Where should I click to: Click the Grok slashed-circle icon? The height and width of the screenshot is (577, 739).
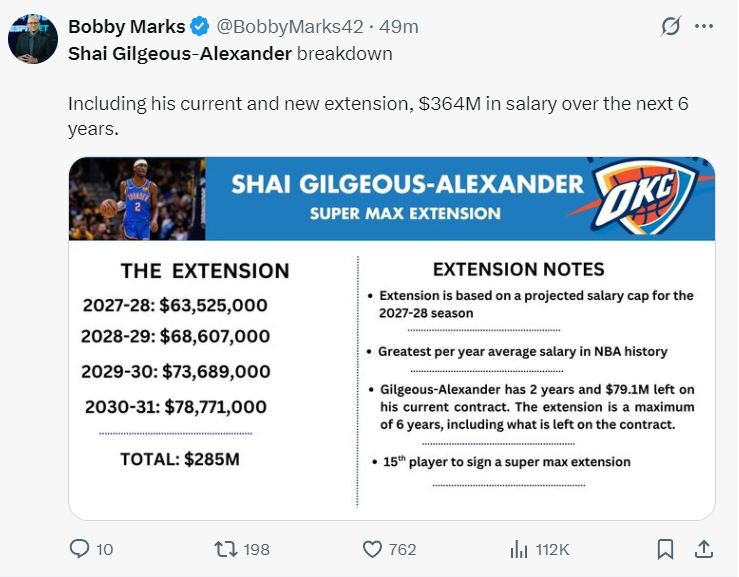coord(671,27)
